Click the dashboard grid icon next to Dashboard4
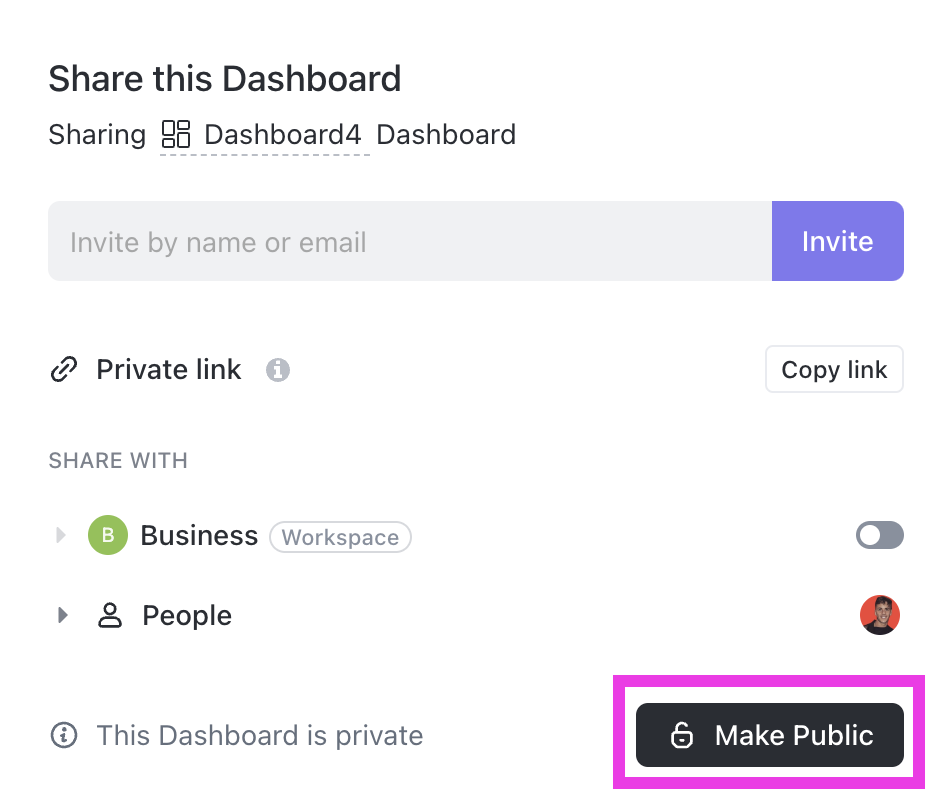The image size is (952, 808). tap(175, 133)
